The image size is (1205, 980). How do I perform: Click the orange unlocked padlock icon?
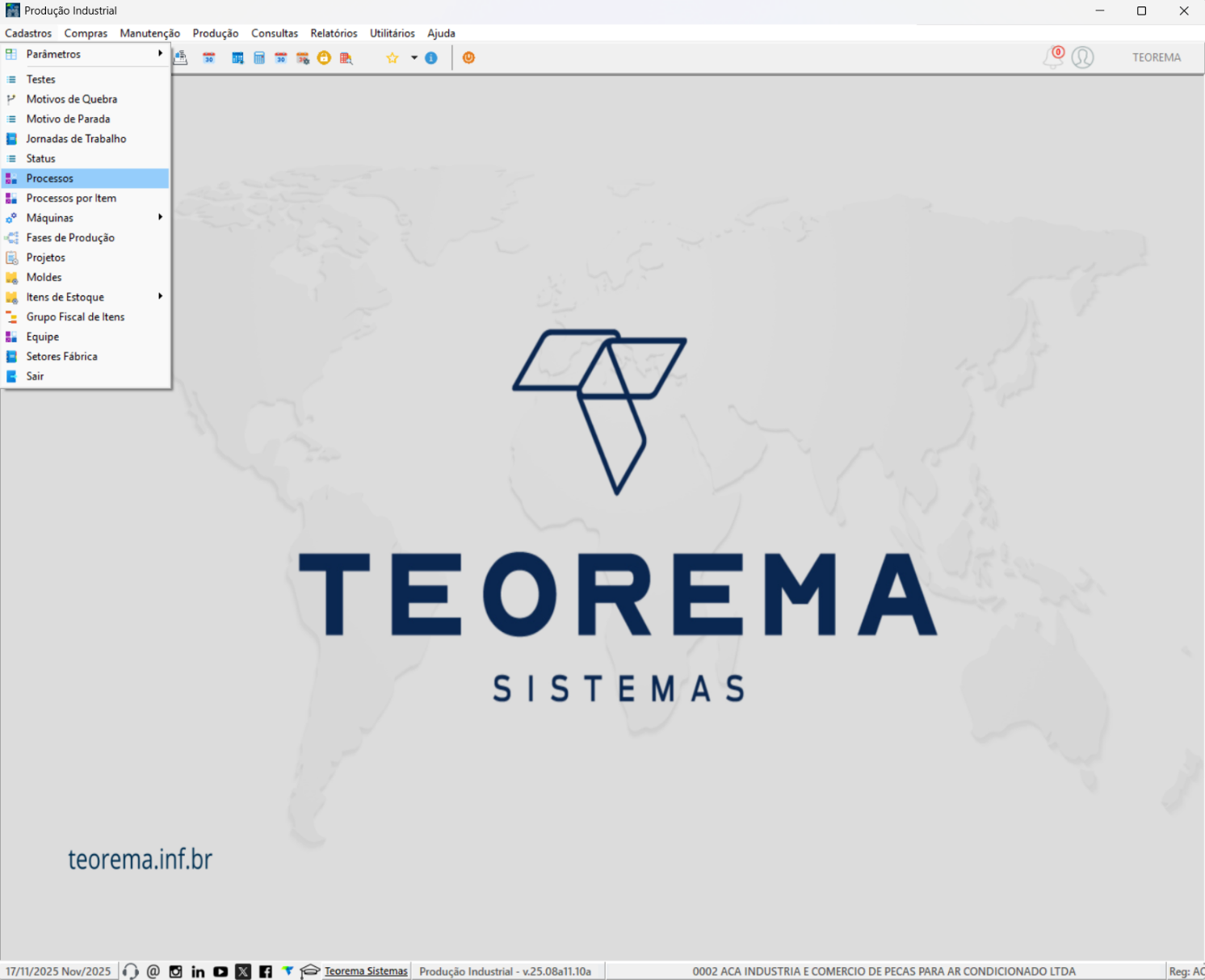324,58
